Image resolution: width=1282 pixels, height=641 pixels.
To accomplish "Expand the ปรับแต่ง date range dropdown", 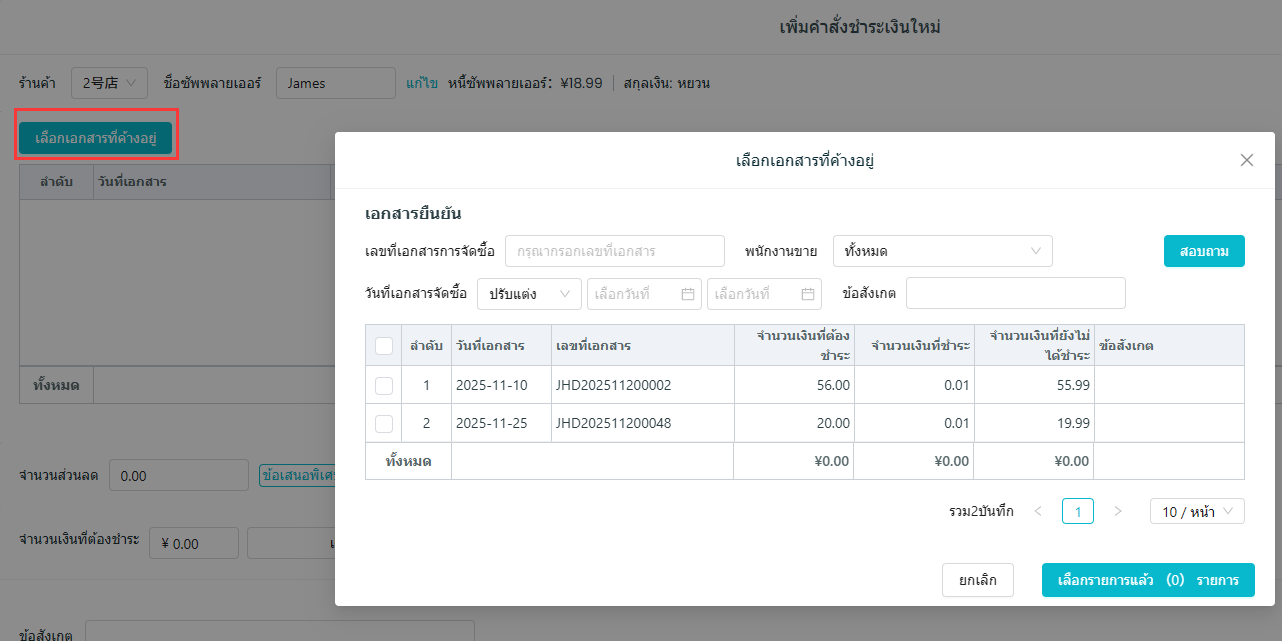I will 529,294.
